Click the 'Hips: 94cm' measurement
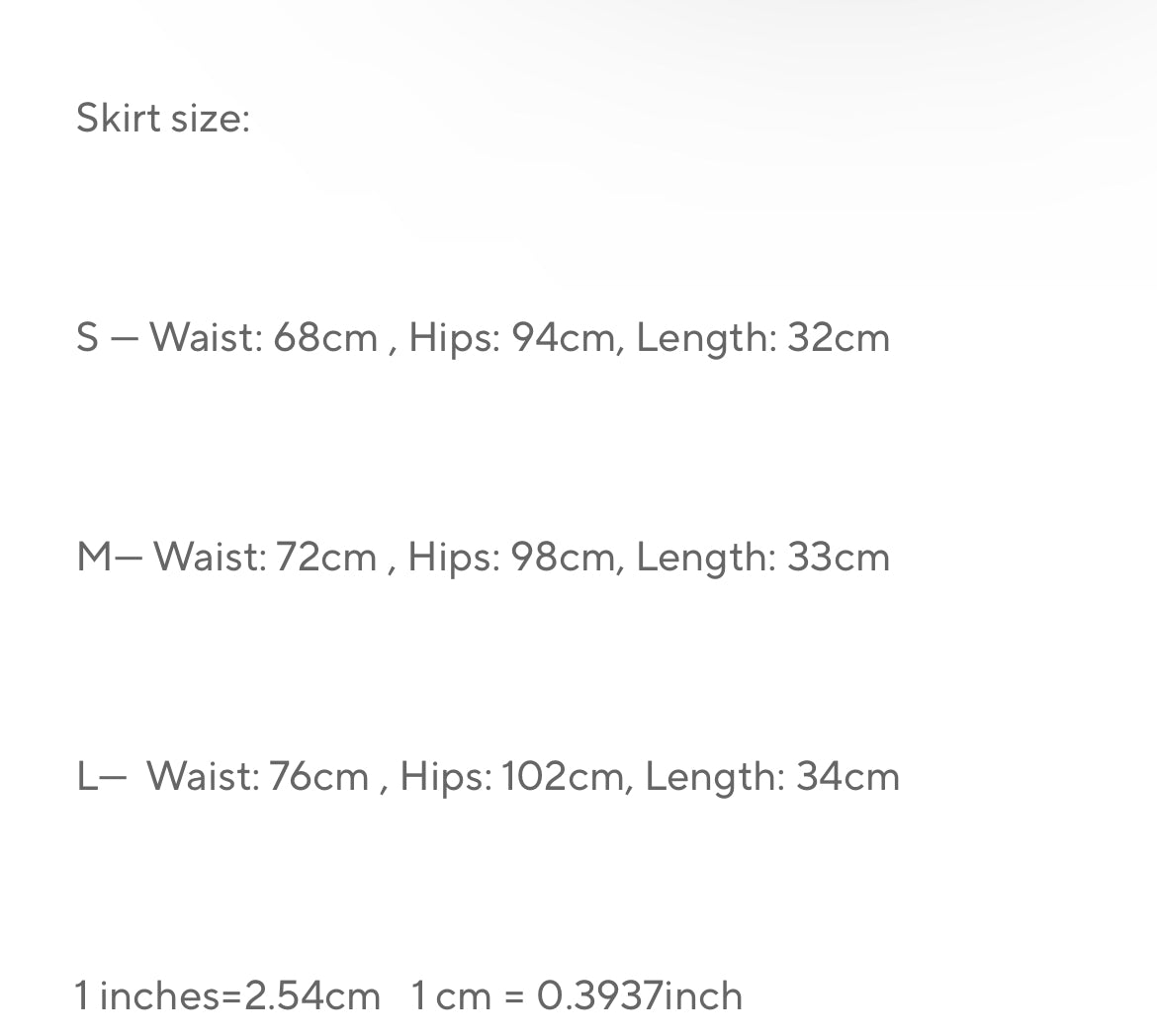The width and height of the screenshot is (1157, 1036). (512, 338)
